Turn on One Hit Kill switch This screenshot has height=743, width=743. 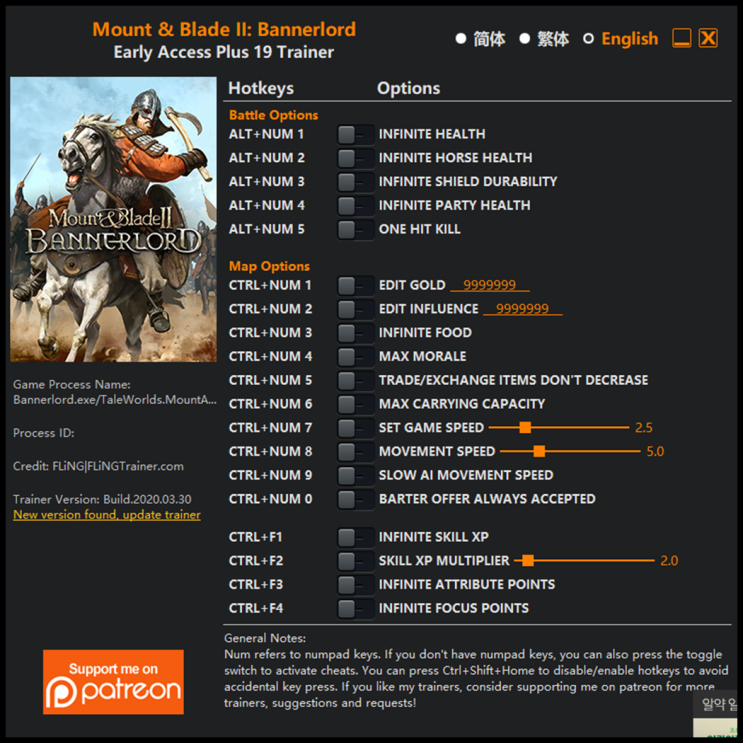click(x=355, y=229)
